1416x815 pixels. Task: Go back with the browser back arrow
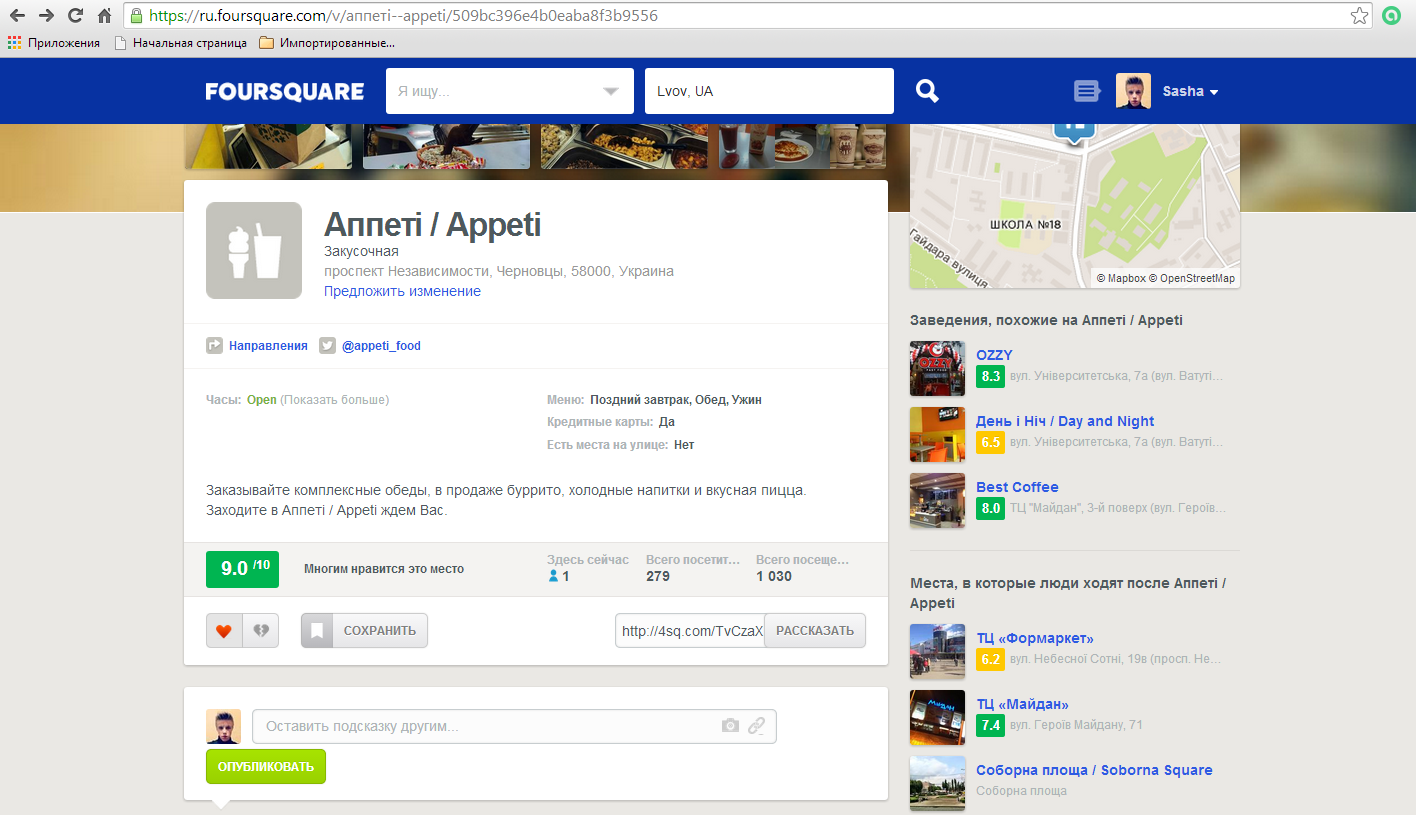tap(17, 16)
